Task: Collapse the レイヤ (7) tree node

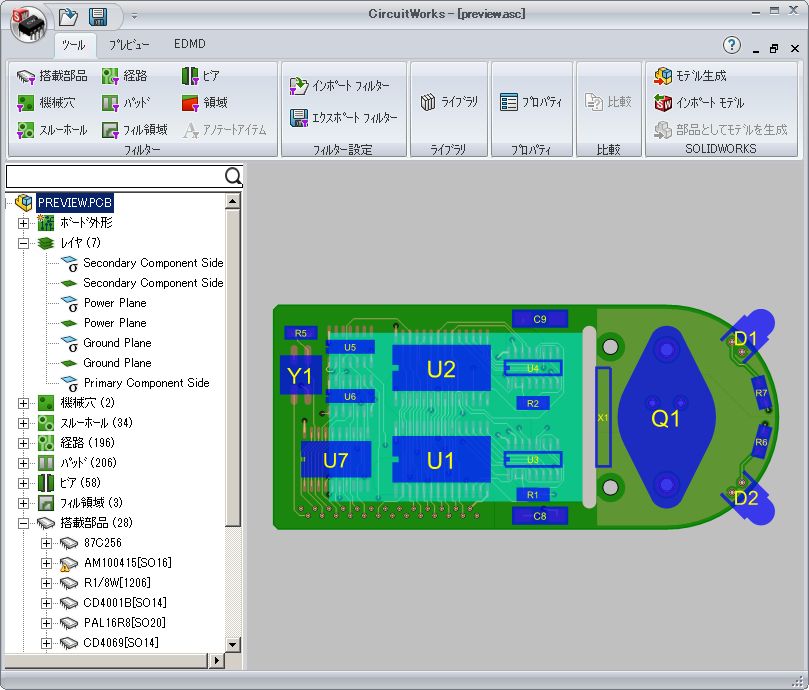Action: (x=23, y=243)
